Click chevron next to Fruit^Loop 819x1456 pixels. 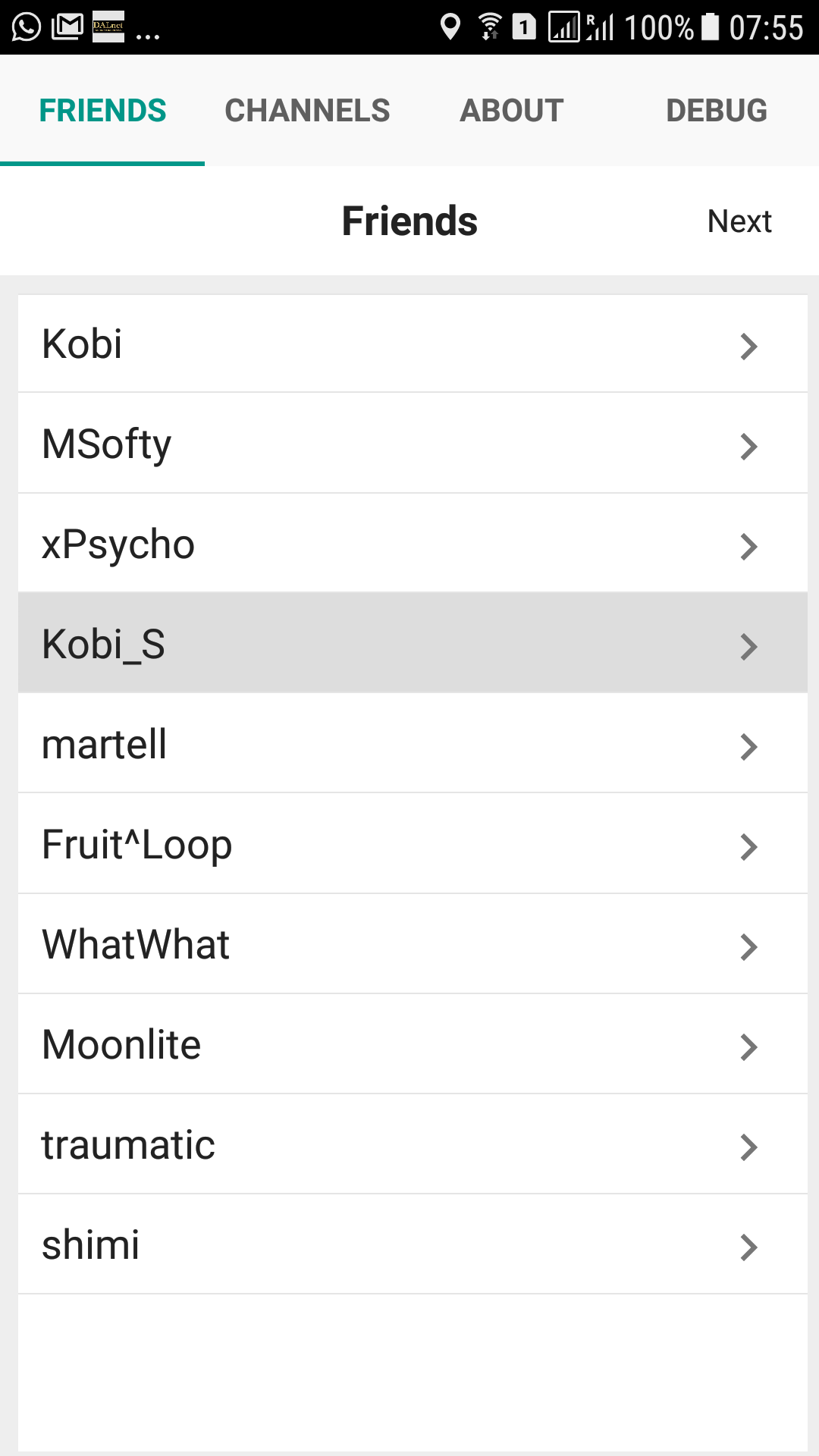(x=748, y=846)
